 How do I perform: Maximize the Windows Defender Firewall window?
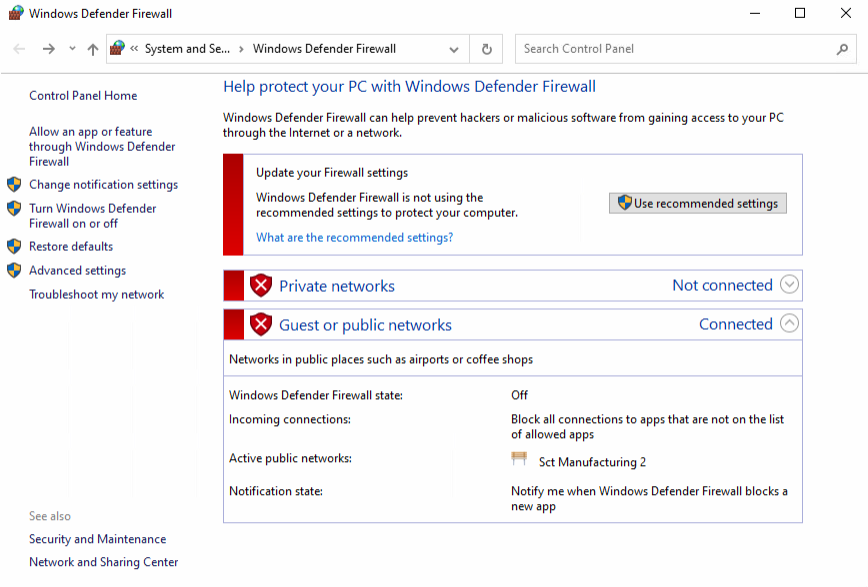click(800, 13)
